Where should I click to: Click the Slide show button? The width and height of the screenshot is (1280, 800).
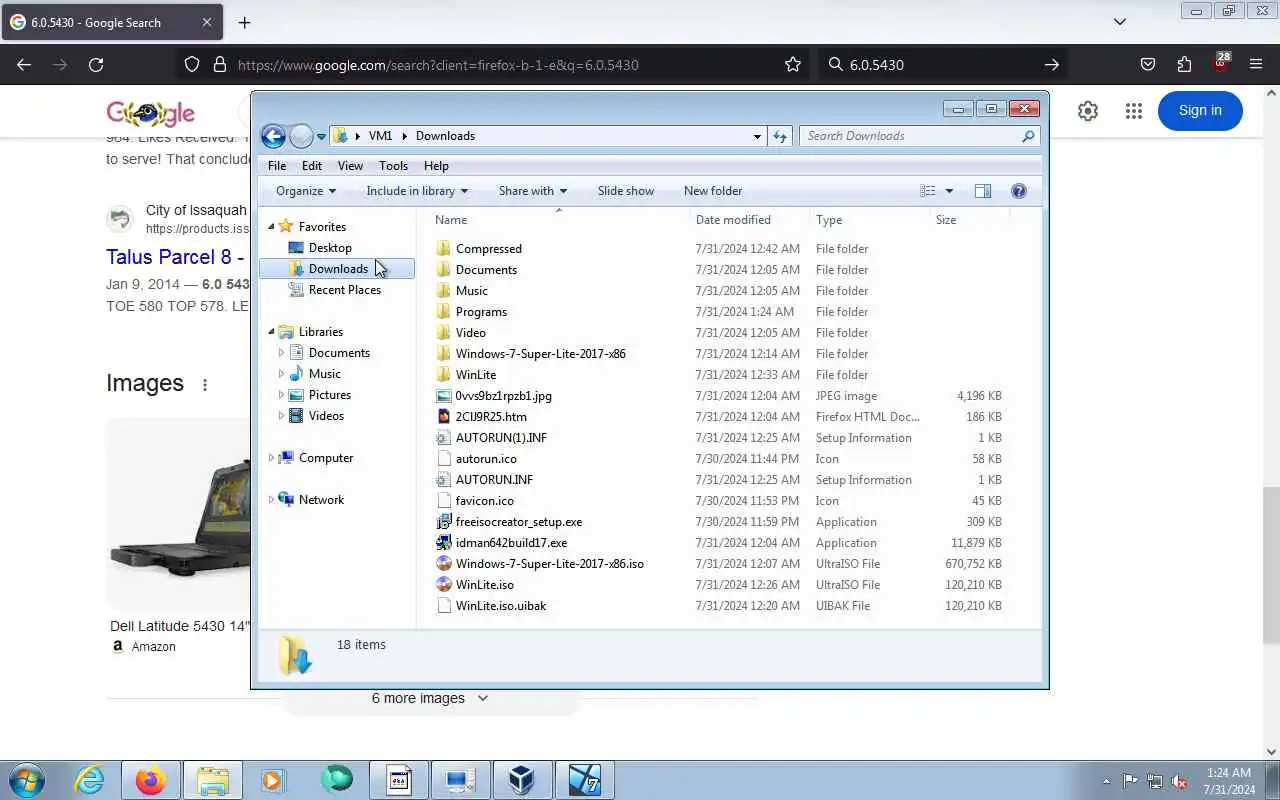point(626,191)
